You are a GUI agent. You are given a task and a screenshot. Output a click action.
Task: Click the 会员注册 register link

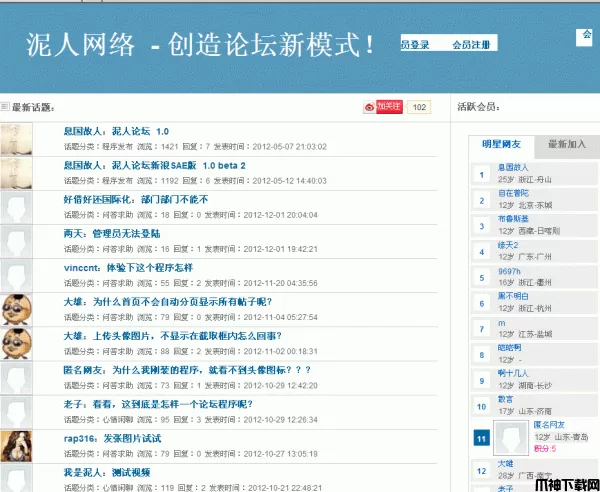471,45
